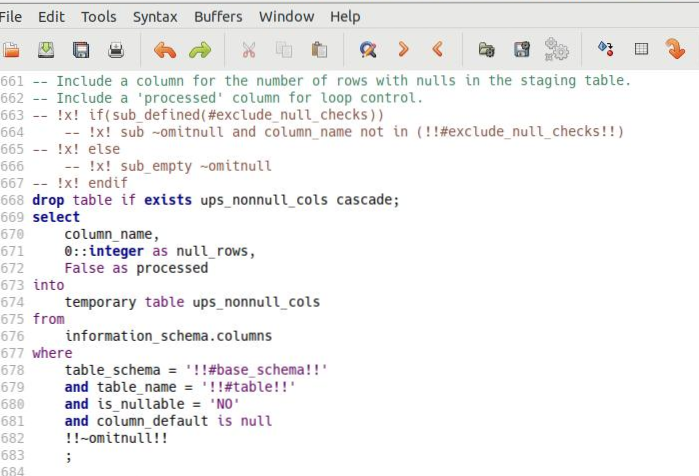Click the semicolon on line 683
Viewport: 699px width, 476px height.
click(x=68, y=456)
